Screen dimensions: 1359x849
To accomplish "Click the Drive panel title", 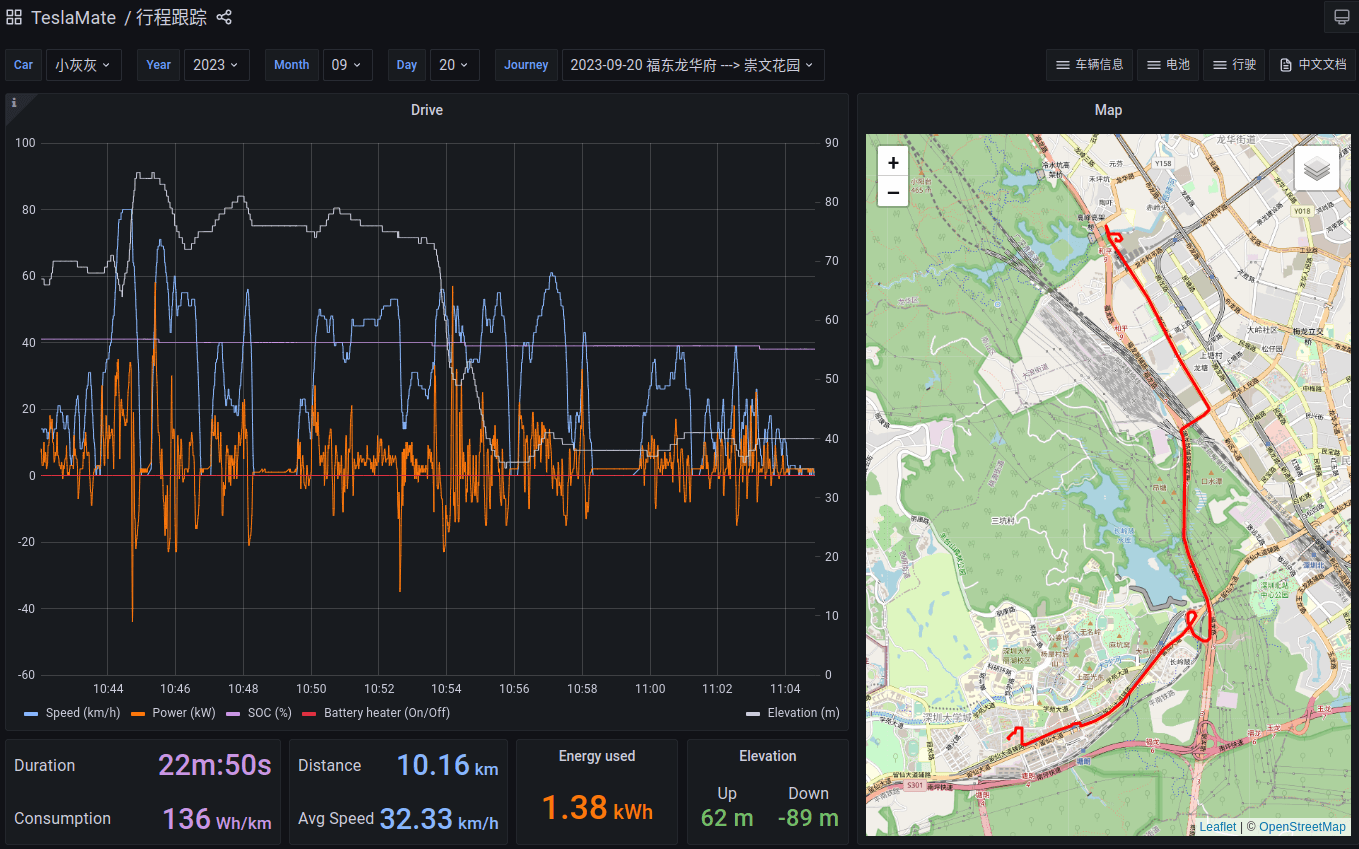I will 426,110.
